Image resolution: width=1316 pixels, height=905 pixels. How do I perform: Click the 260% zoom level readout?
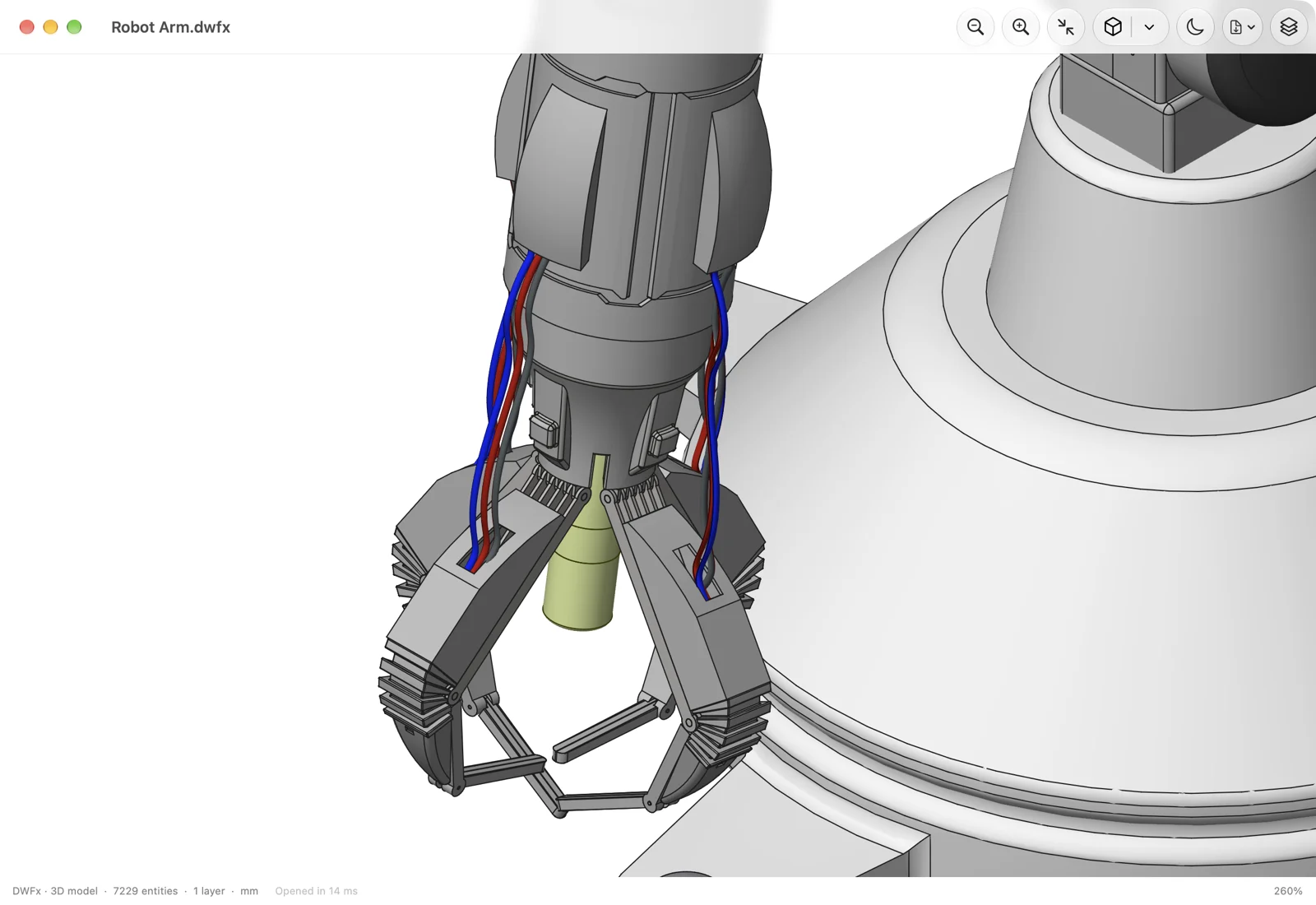tap(1288, 891)
